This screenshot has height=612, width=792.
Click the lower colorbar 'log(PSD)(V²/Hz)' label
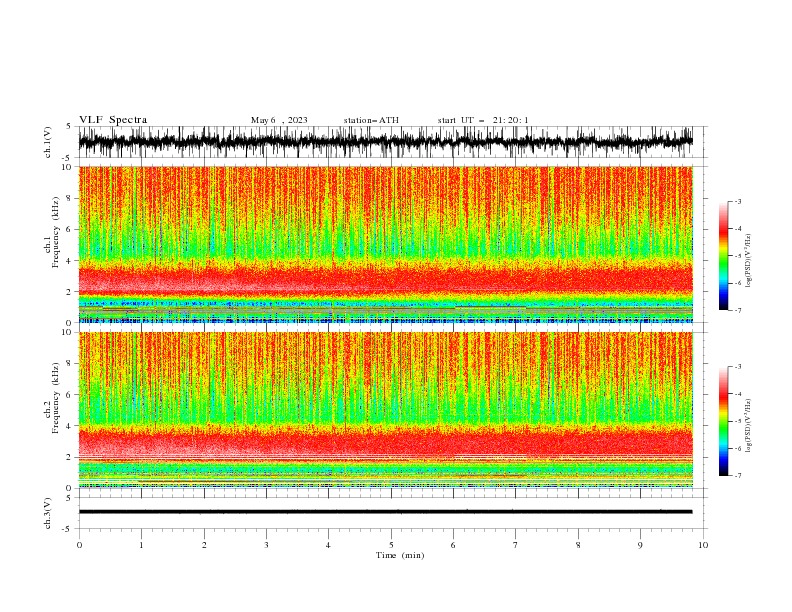pyautogui.click(x=748, y=426)
